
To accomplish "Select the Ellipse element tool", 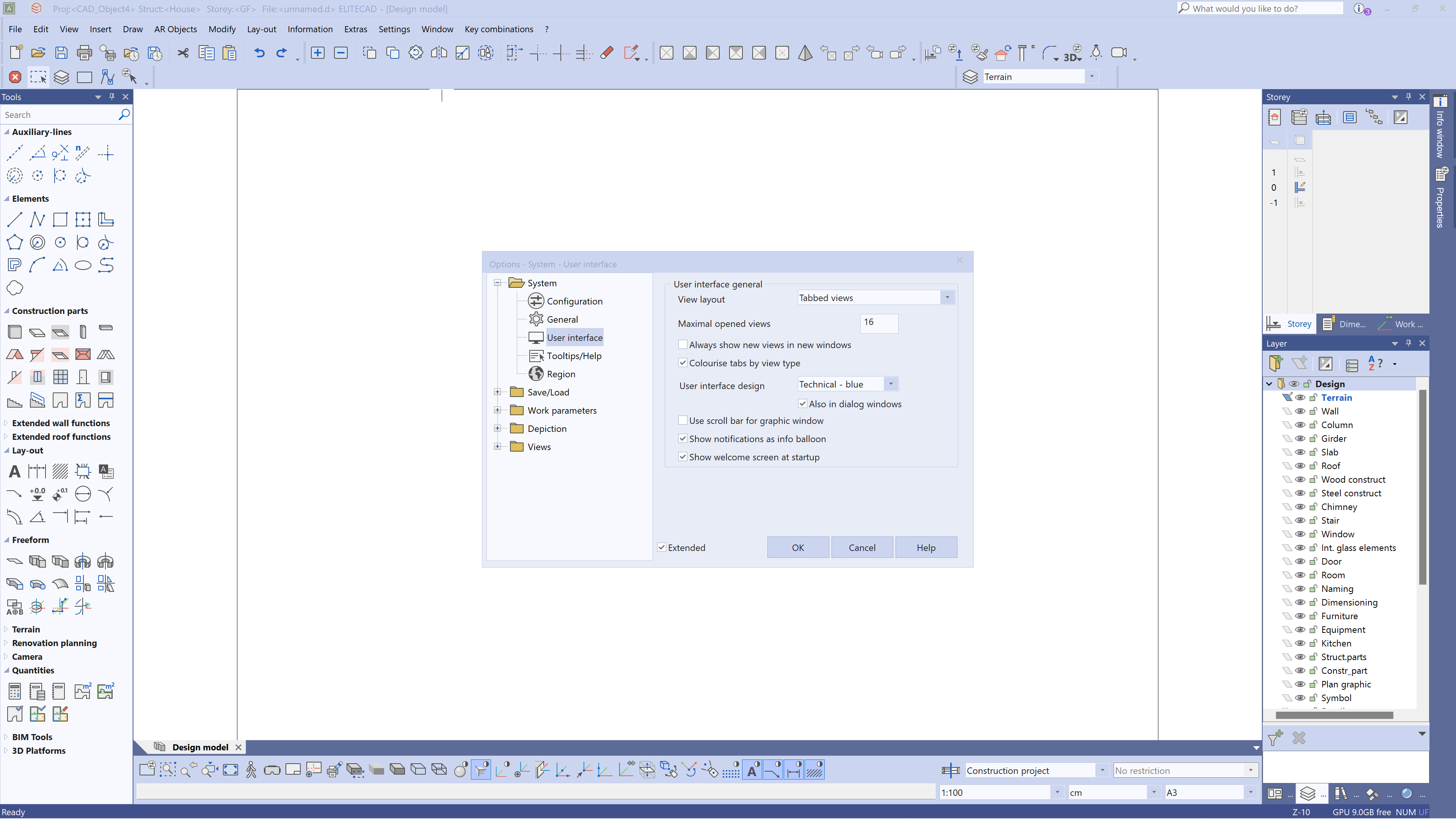I will click(83, 265).
